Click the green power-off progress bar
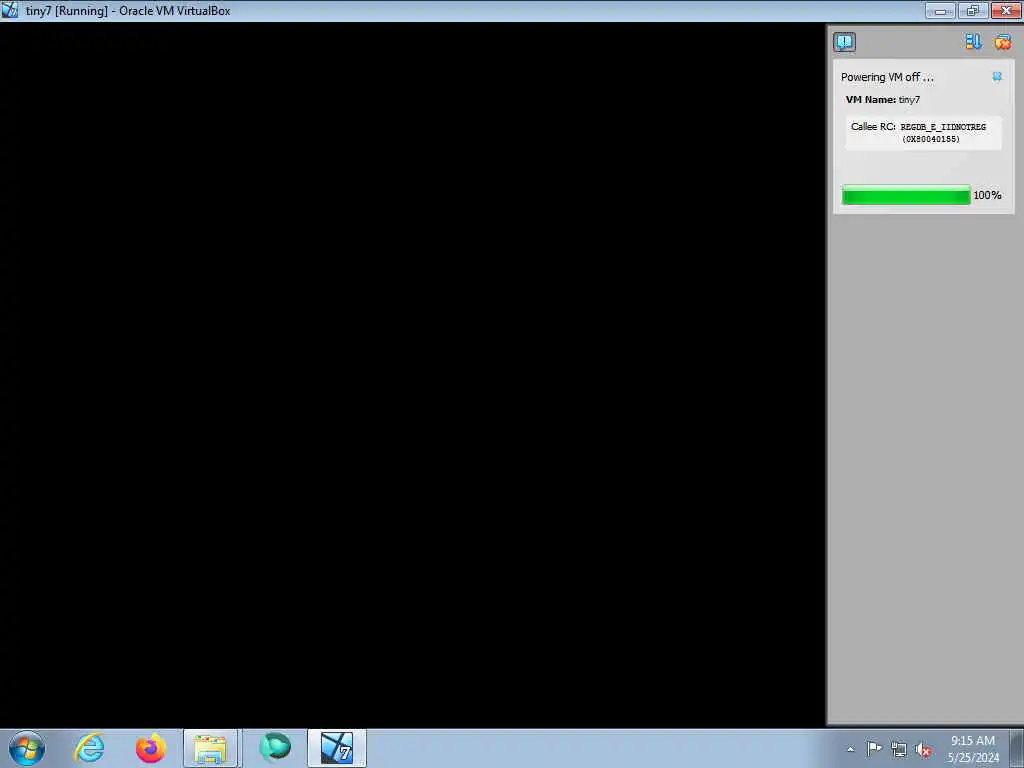1024x768 pixels. click(906, 195)
